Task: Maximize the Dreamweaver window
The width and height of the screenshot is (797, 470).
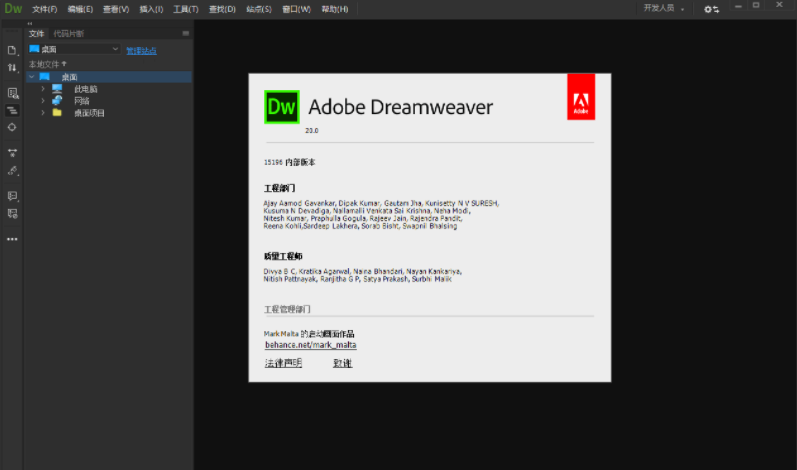Action: click(756, 6)
